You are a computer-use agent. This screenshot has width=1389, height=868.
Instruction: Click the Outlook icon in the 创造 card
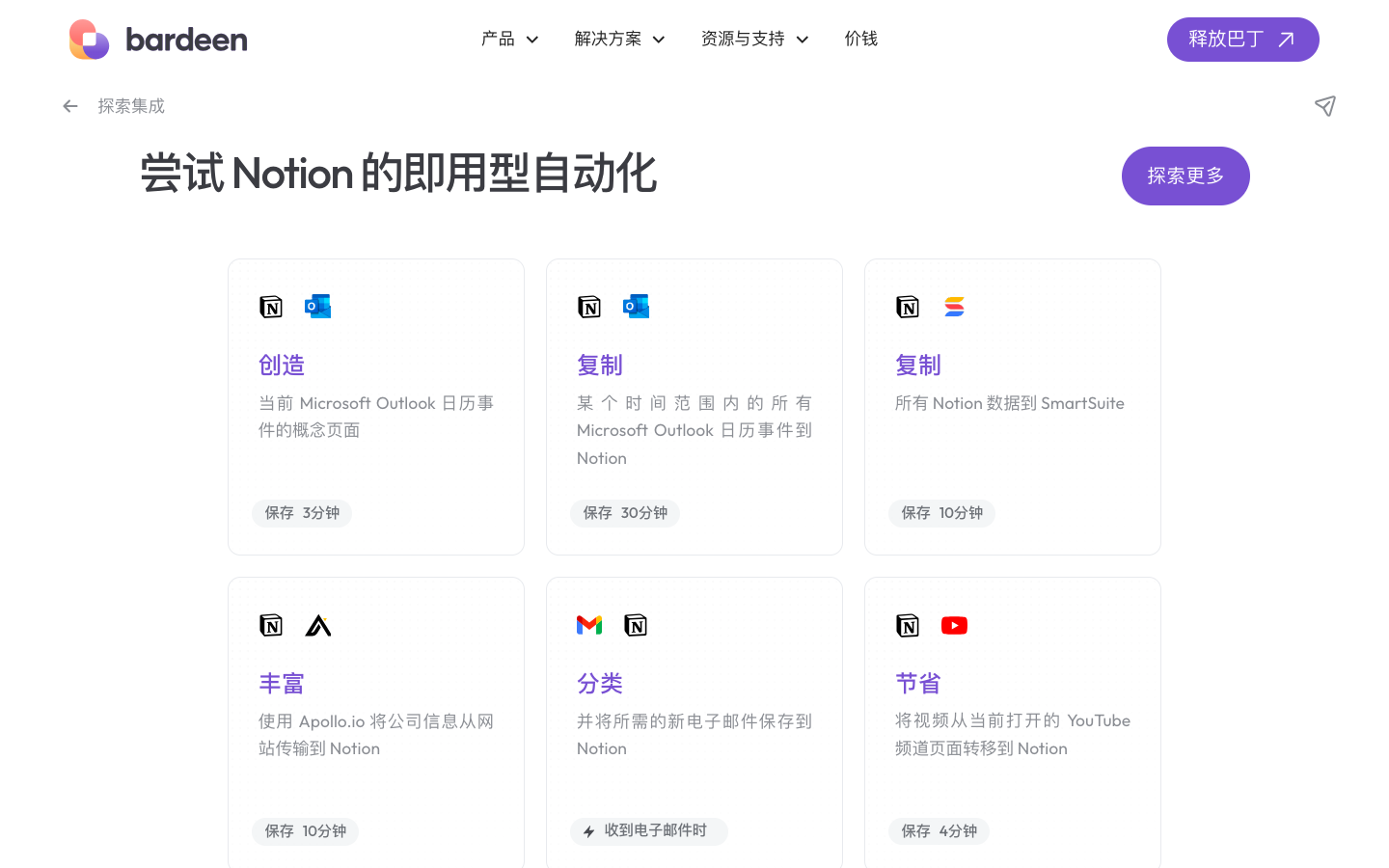point(317,307)
